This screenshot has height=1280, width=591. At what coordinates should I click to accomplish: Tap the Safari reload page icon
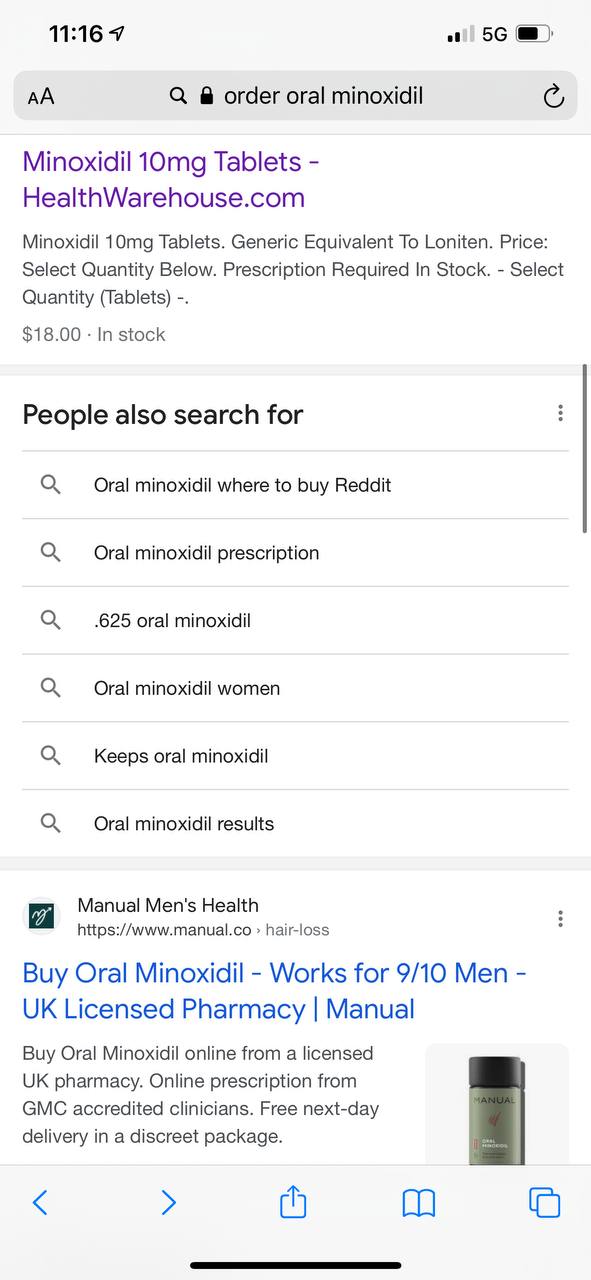coord(553,96)
